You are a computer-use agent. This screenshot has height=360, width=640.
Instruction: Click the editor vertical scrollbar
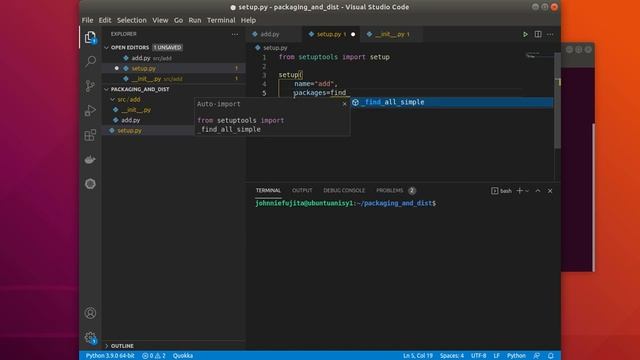(x=558, y=100)
